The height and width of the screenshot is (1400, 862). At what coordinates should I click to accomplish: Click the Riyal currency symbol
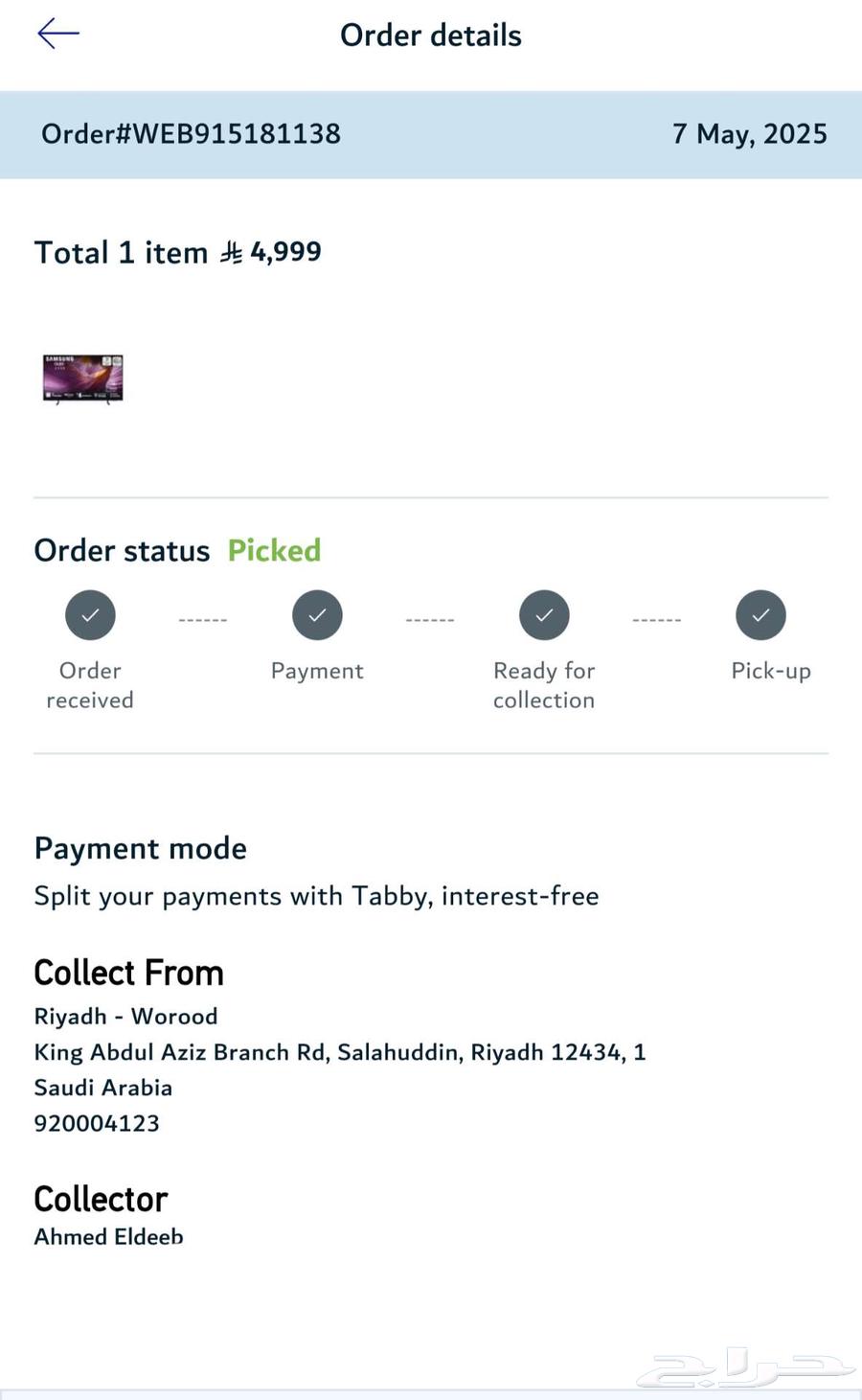point(231,253)
